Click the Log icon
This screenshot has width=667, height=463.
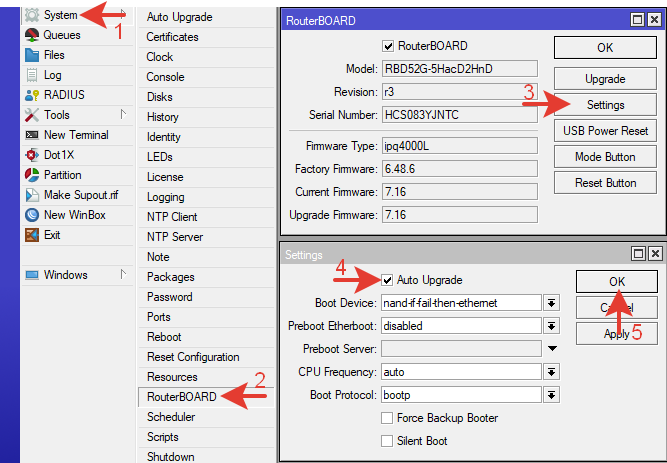point(32,75)
